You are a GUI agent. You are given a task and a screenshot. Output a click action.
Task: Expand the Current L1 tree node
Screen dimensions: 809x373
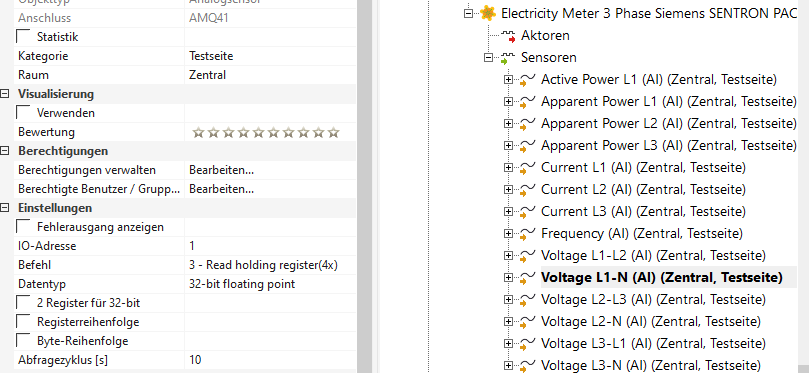pos(508,168)
